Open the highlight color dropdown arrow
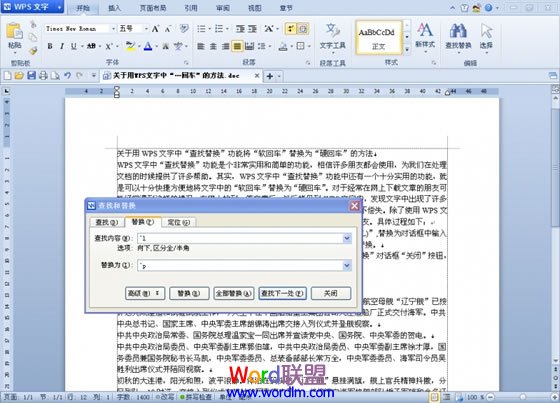This screenshot has height=403, width=560. coord(139,46)
